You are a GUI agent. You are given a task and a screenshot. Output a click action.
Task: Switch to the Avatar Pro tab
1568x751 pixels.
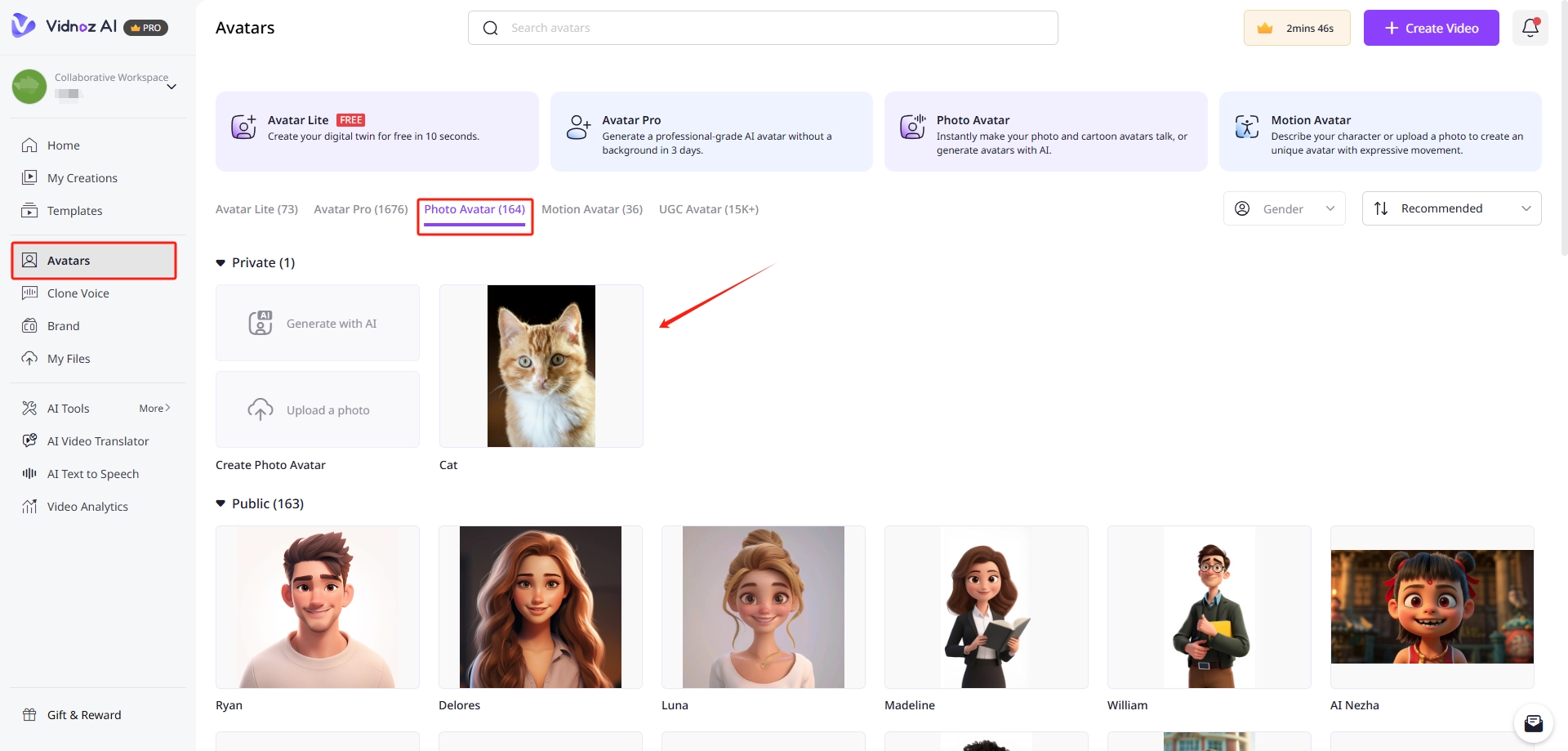(360, 210)
